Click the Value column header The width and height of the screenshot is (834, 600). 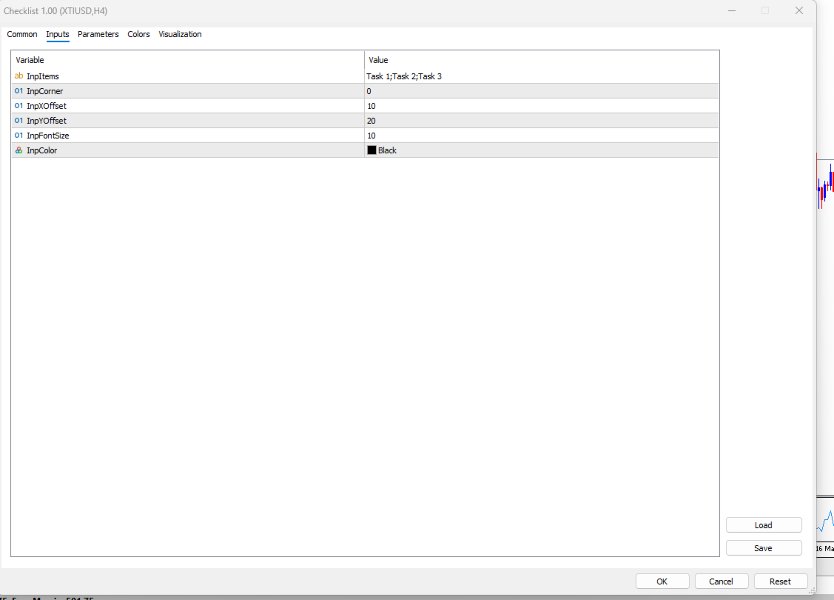[542, 60]
